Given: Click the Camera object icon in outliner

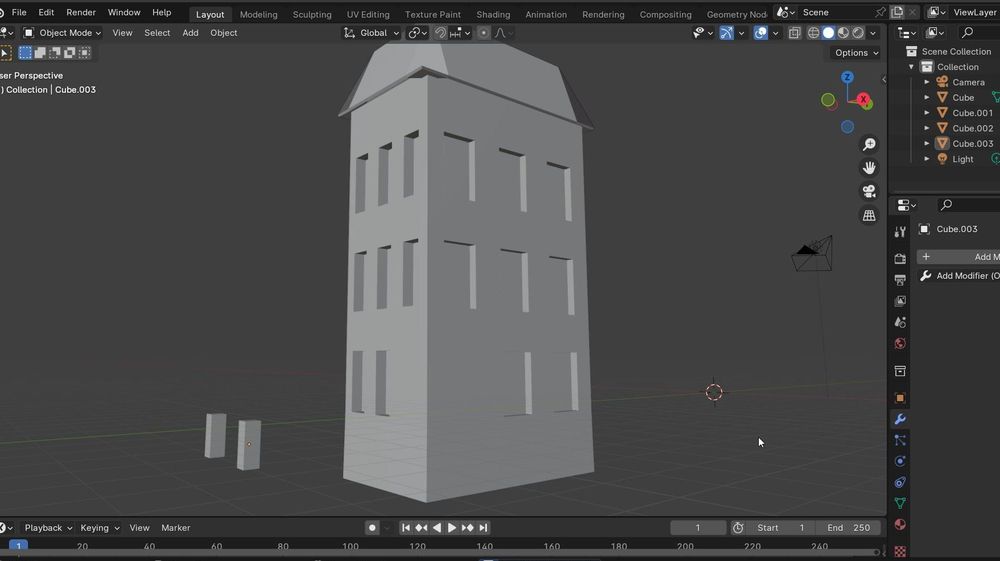Looking at the screenshot, I should click(x=942, y=82).
